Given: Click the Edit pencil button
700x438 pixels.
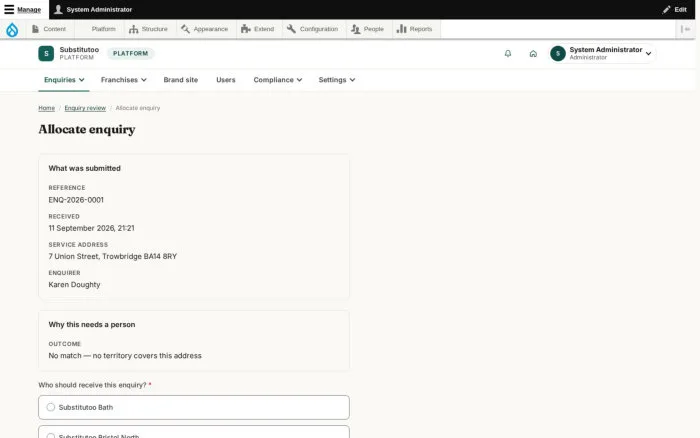Looking at the screenshot, I should 675,9.
